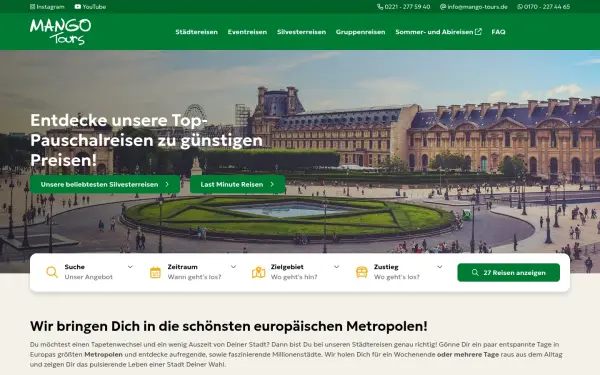This screenshot has height=375, width=600.
Task: Click 'Wo geht's los?' boarding placeholder
Action: (x=396, y=277)
